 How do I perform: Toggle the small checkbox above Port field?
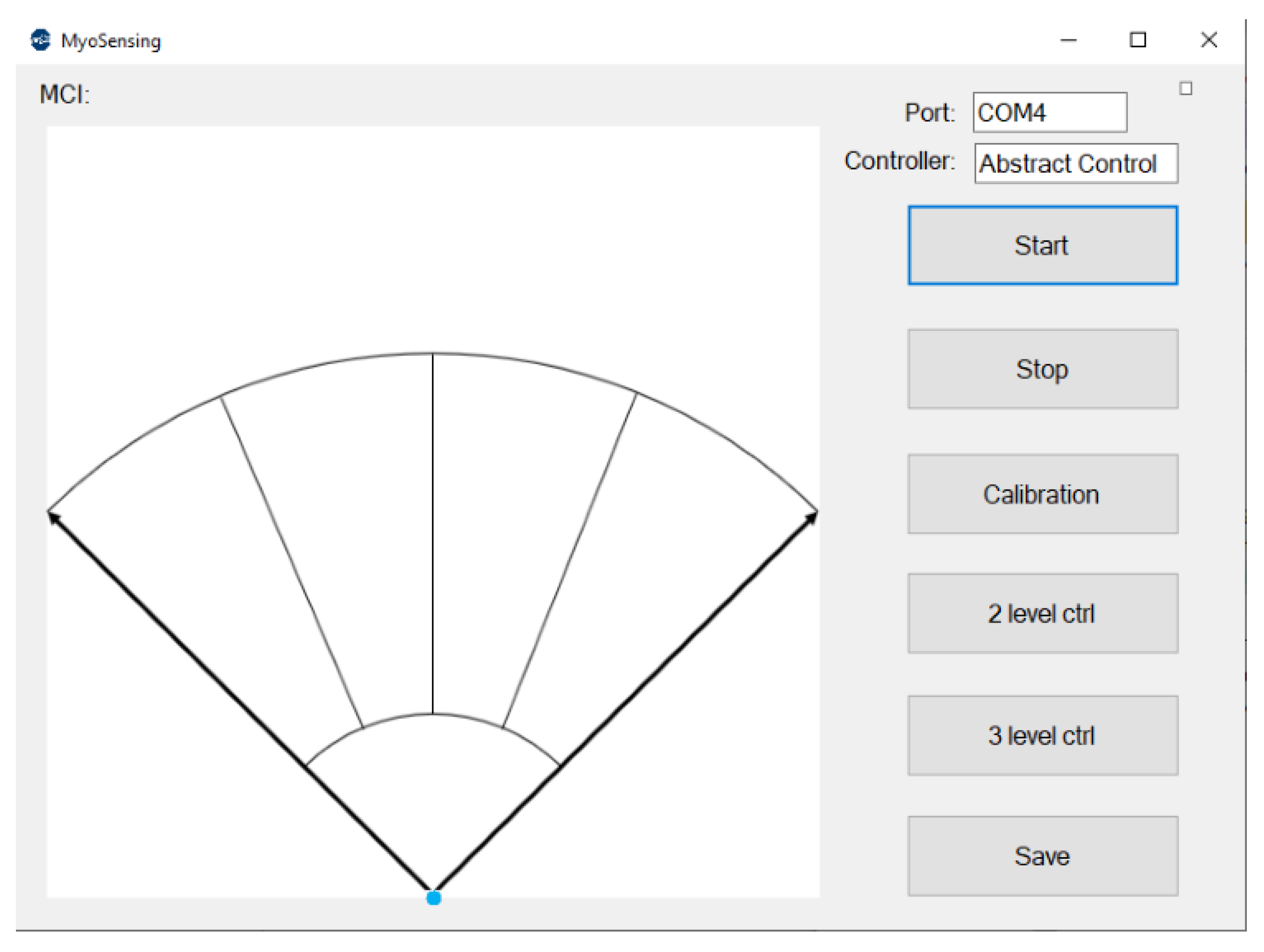tap(1186, 89)
